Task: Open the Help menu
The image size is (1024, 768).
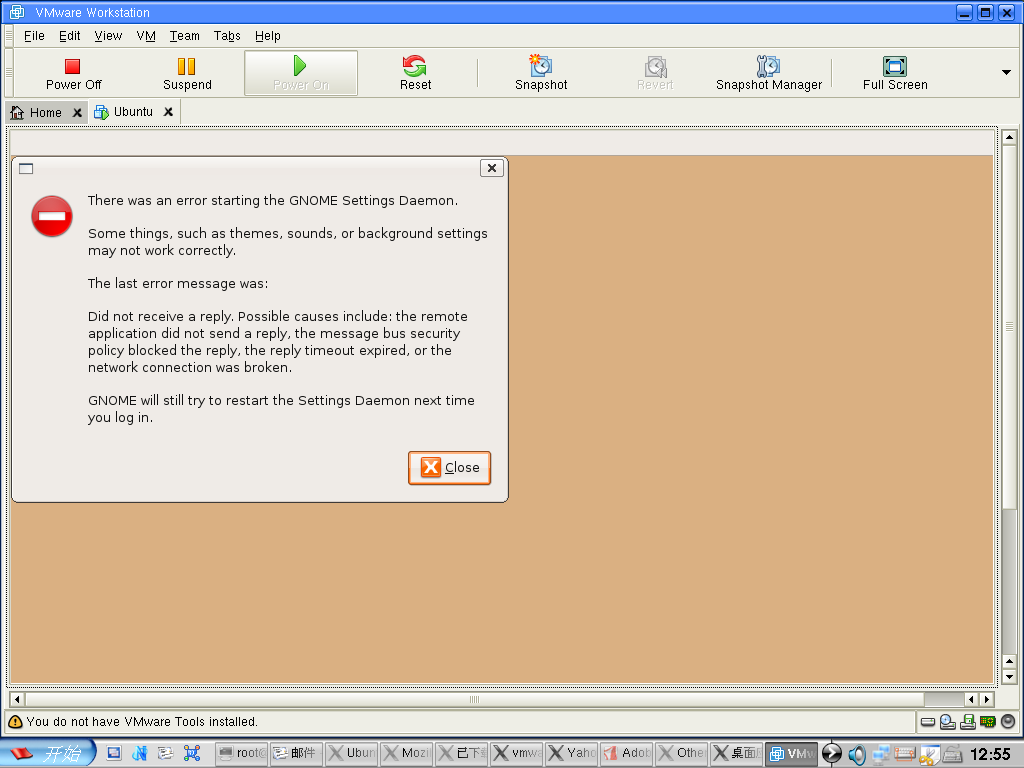Action: click(267, 36)
